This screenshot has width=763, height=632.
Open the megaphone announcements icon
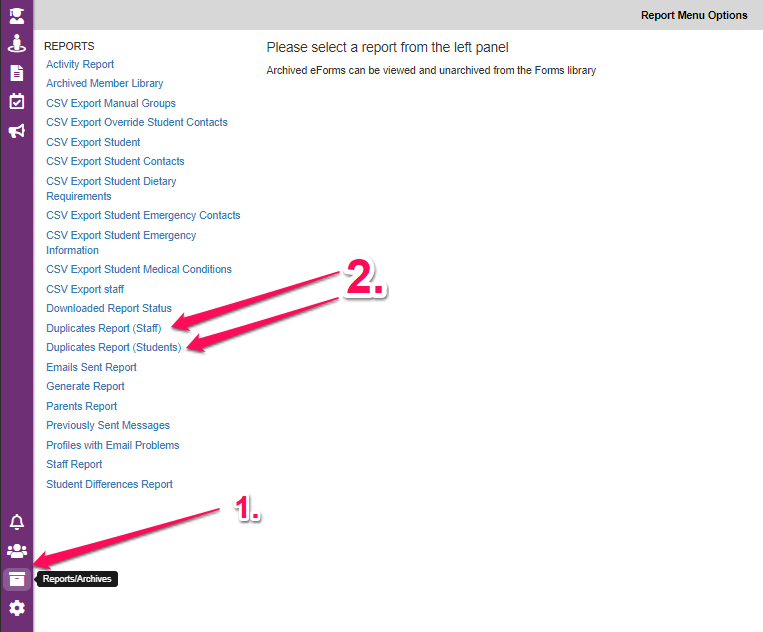16,131
